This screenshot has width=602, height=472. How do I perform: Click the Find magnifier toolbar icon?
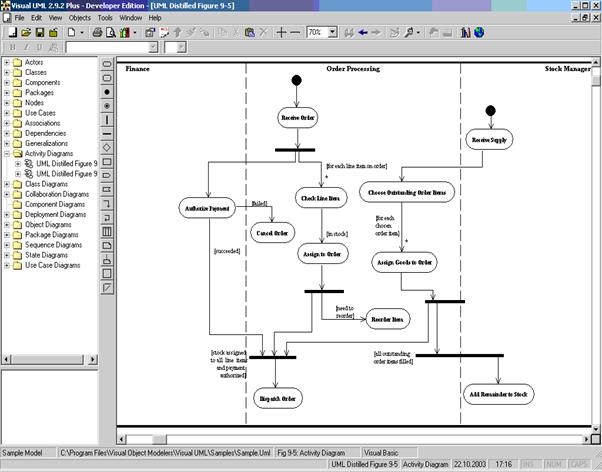tap(408, 33)
